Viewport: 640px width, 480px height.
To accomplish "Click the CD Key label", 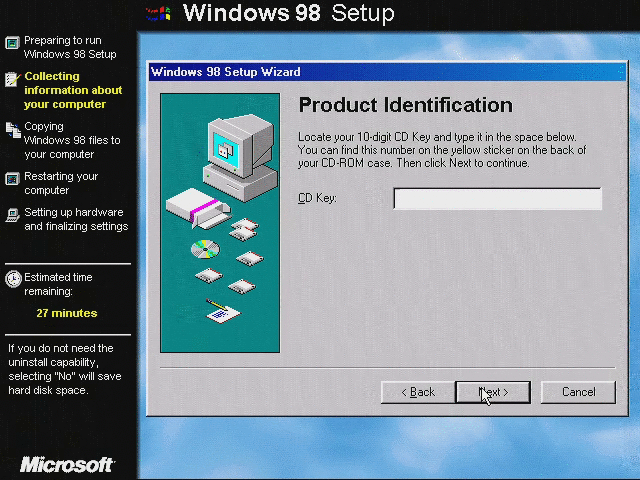I will pyautogui.click(x=317, y=198).
